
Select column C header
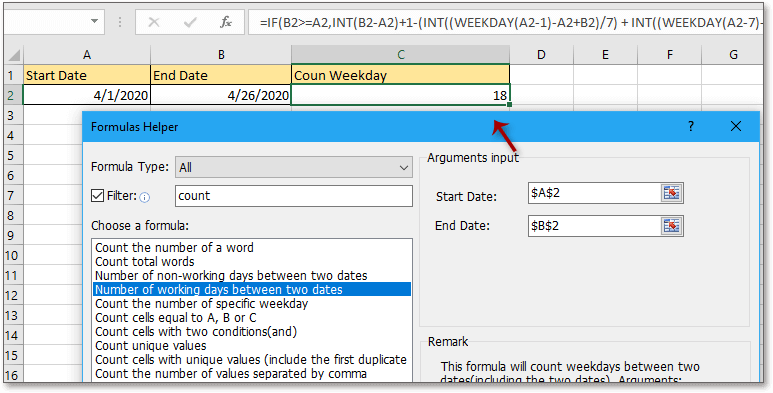tap(400, 55)
